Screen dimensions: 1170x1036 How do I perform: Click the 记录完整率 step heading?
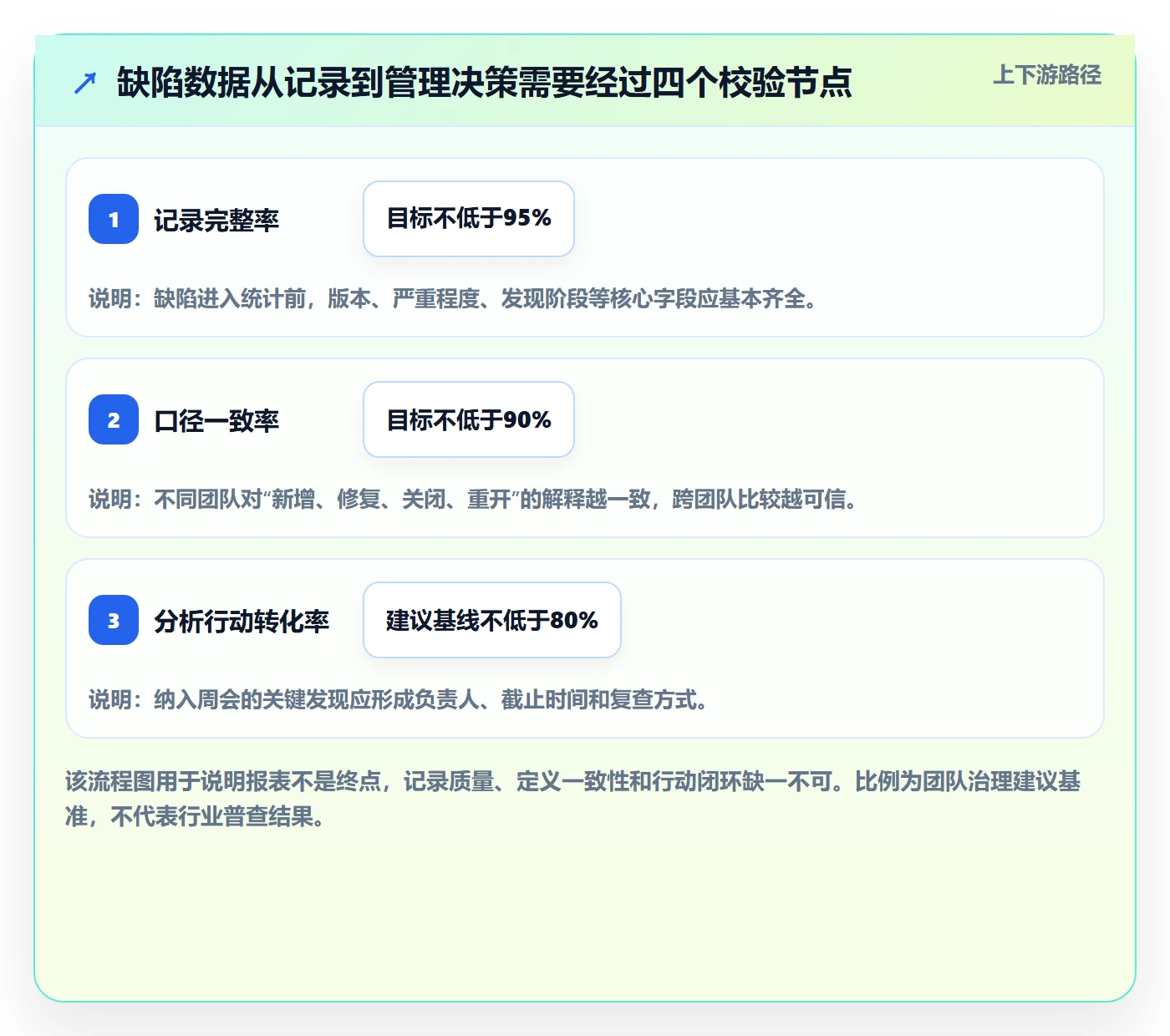click(x=216, y=220)
